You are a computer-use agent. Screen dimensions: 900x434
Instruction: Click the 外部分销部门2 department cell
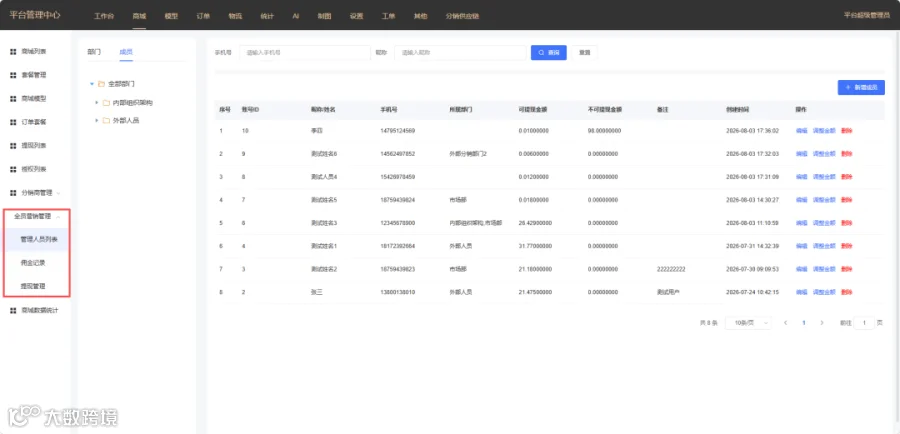pyautogui.click(x=468, y=154)
